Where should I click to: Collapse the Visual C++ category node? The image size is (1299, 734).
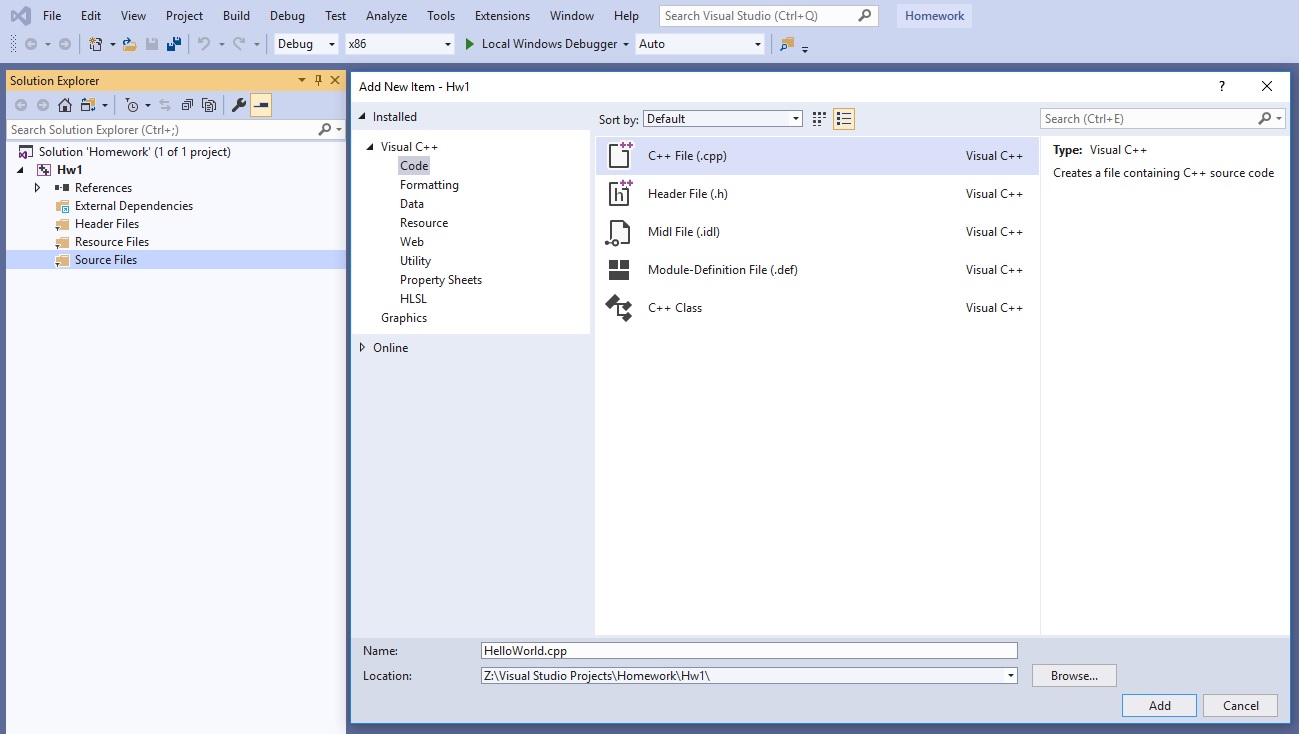[x=371, y=147]
